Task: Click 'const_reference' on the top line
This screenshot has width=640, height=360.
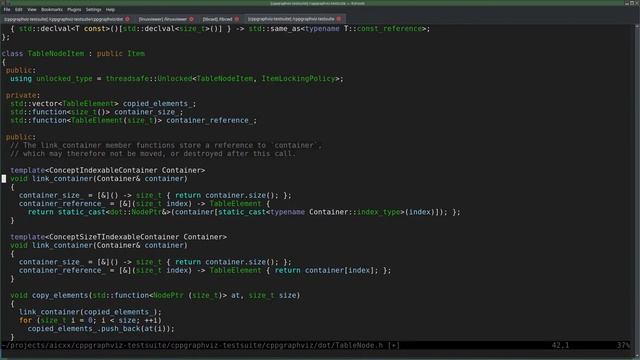Action: click(389, 29)
